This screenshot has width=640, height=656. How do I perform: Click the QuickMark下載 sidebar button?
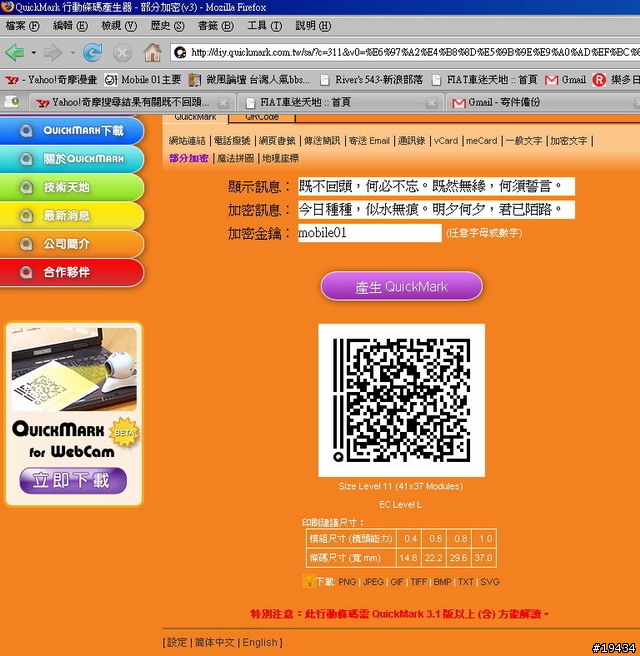[x=72, y=131]
